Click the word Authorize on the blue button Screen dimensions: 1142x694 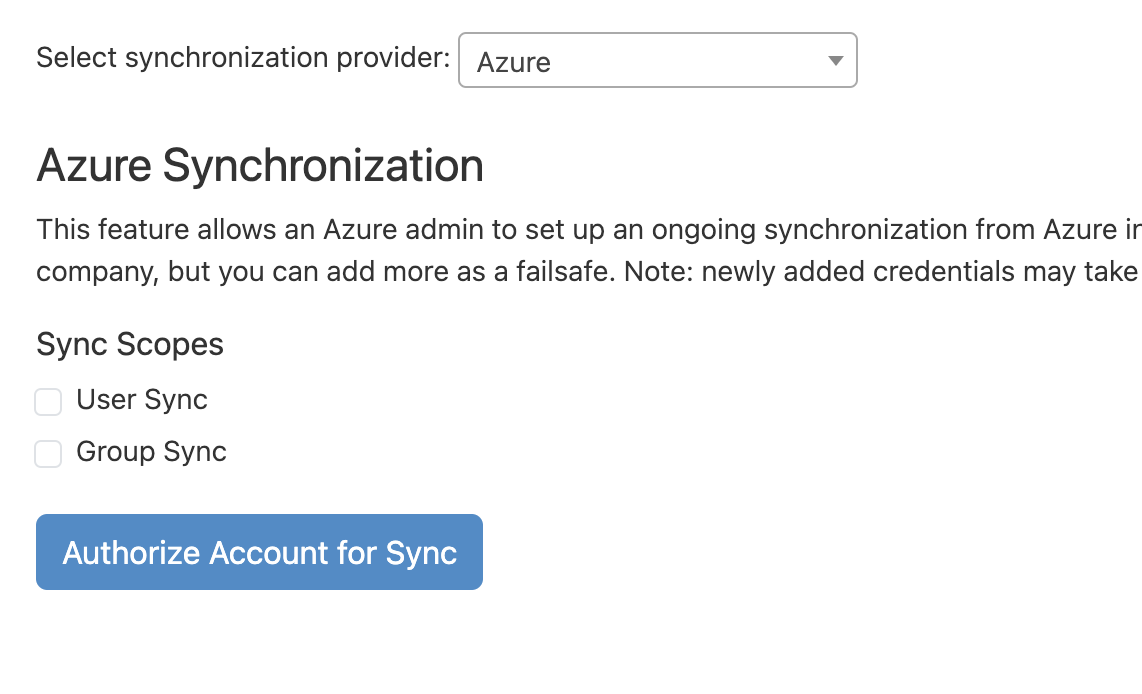(x=131, y=553)
